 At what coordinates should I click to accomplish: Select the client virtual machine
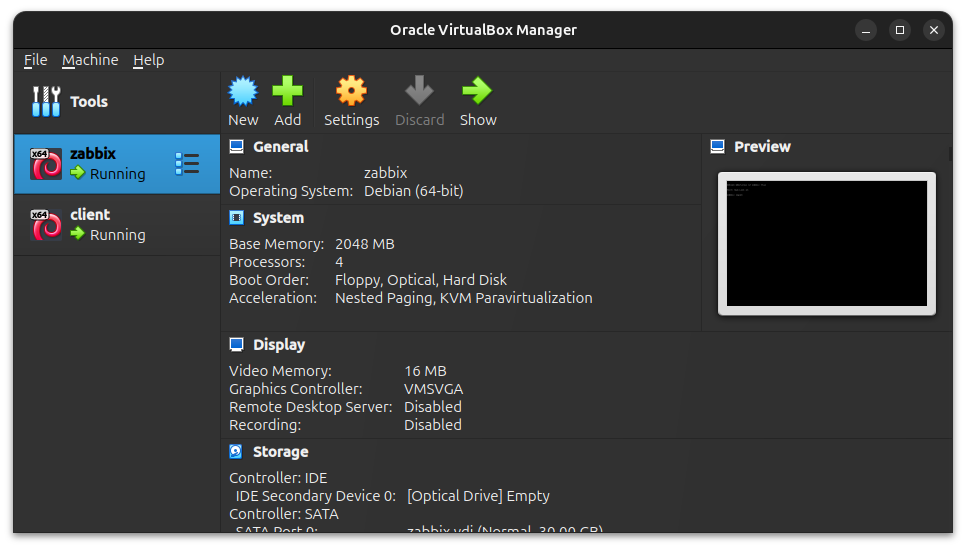pyautogui.click(x=117, y=225)
